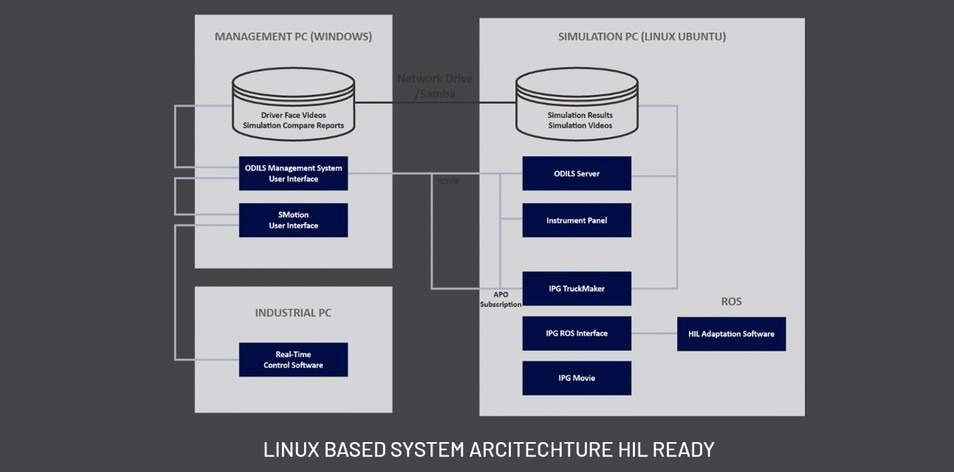Click the Instrument Panel block
The width and height of the screenshot is (954, 472).
[x=576, y=220]
